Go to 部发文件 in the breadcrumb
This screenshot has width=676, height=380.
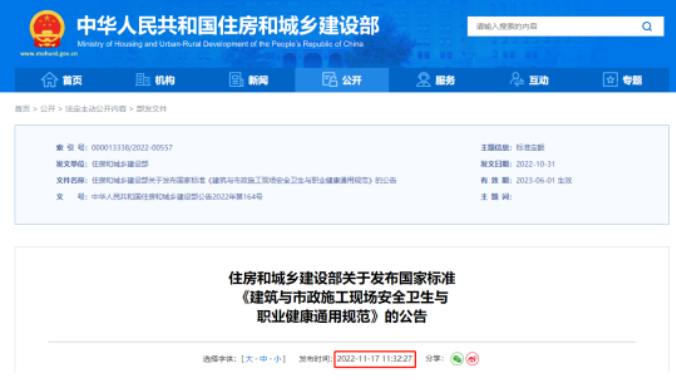click(x=151, y=109)
